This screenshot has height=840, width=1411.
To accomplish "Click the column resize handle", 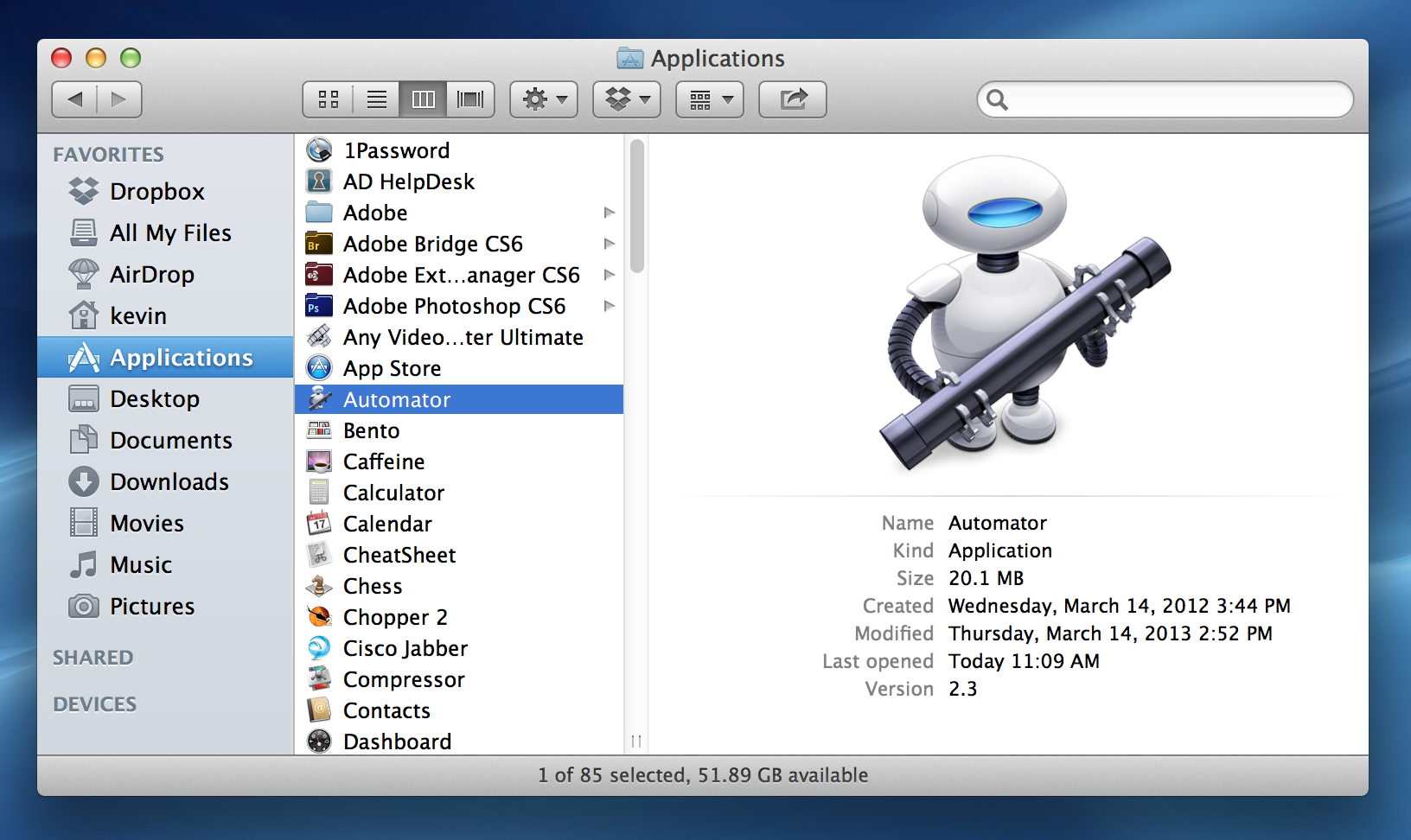I will pyautogui.click(x=636, y=741).
